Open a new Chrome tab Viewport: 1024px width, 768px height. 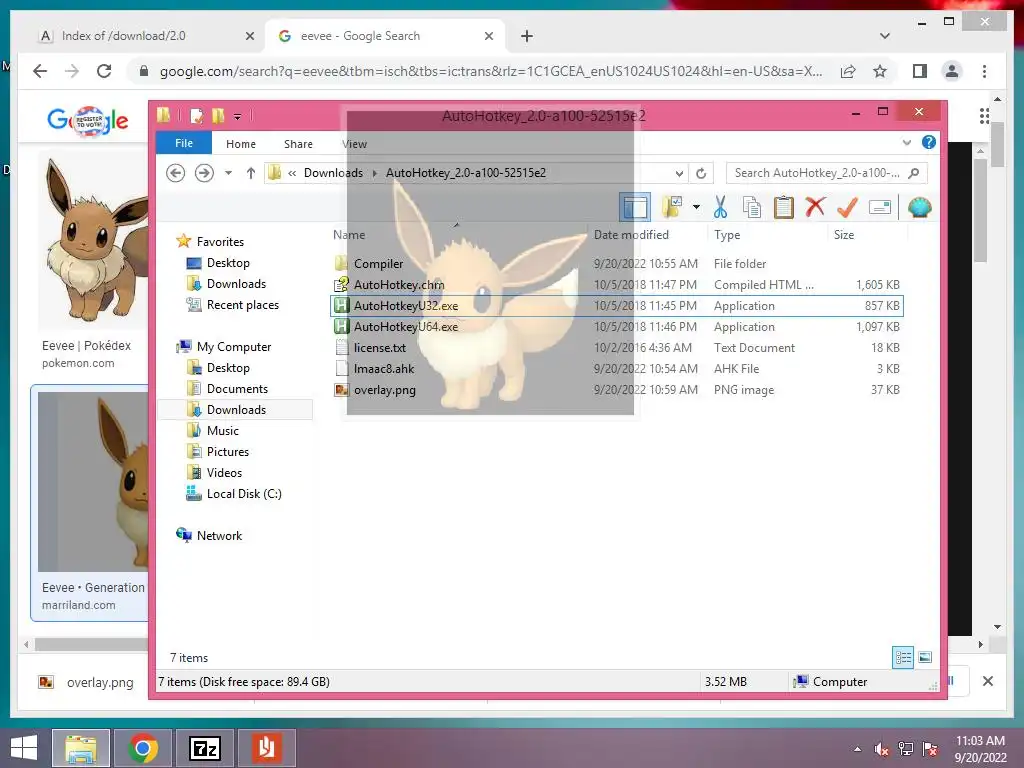coord(527,36)
